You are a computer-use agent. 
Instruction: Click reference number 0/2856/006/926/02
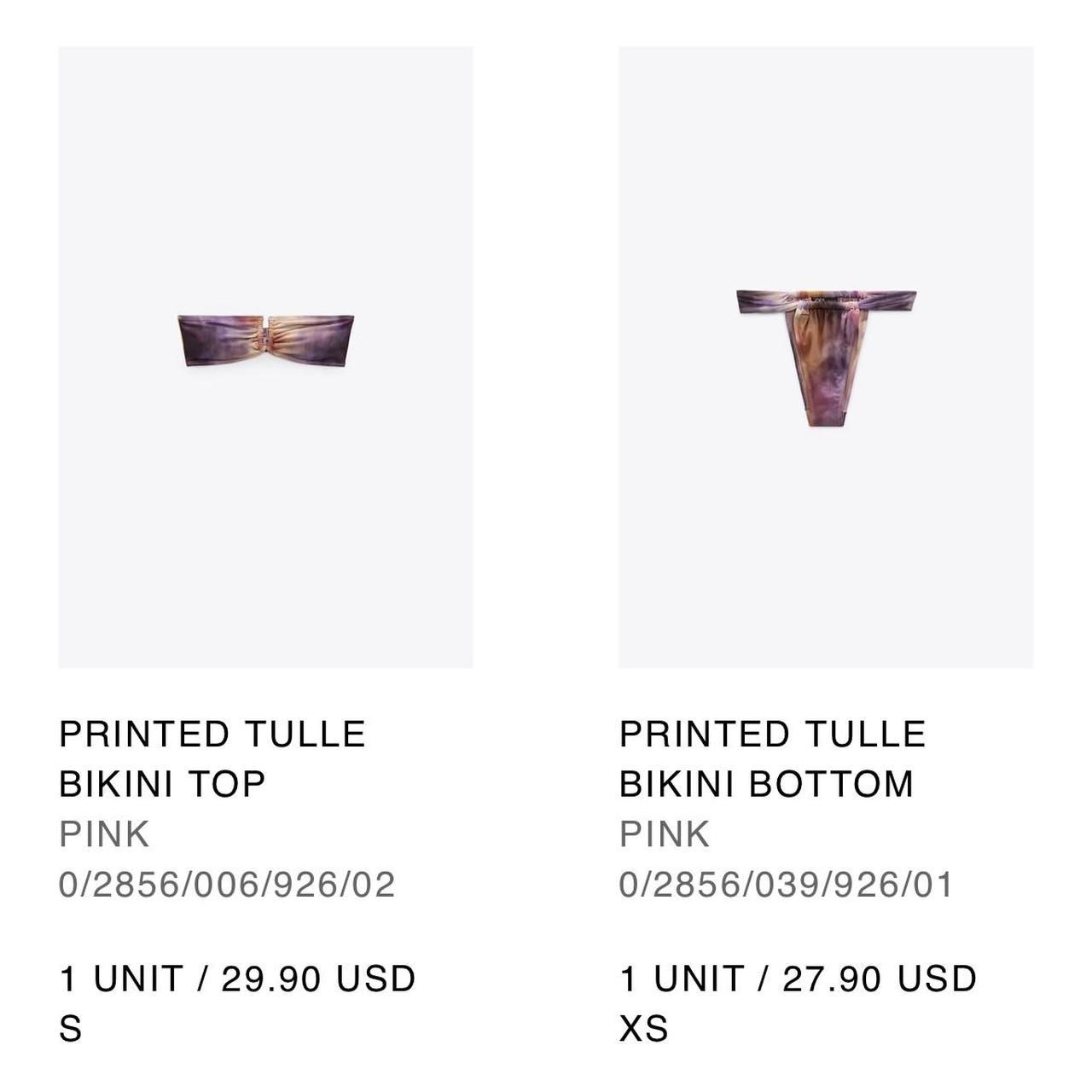(x=227, y=884)
